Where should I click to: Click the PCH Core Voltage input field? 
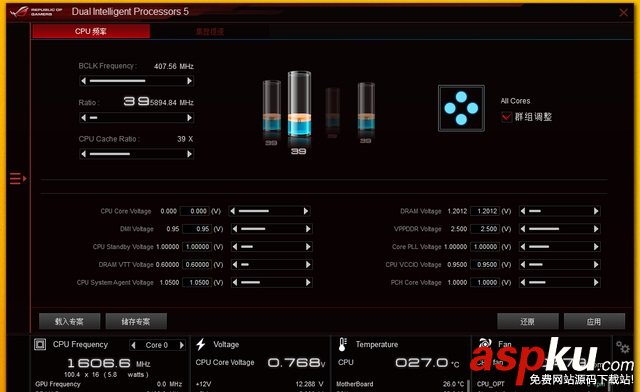(x=485, y=283)
